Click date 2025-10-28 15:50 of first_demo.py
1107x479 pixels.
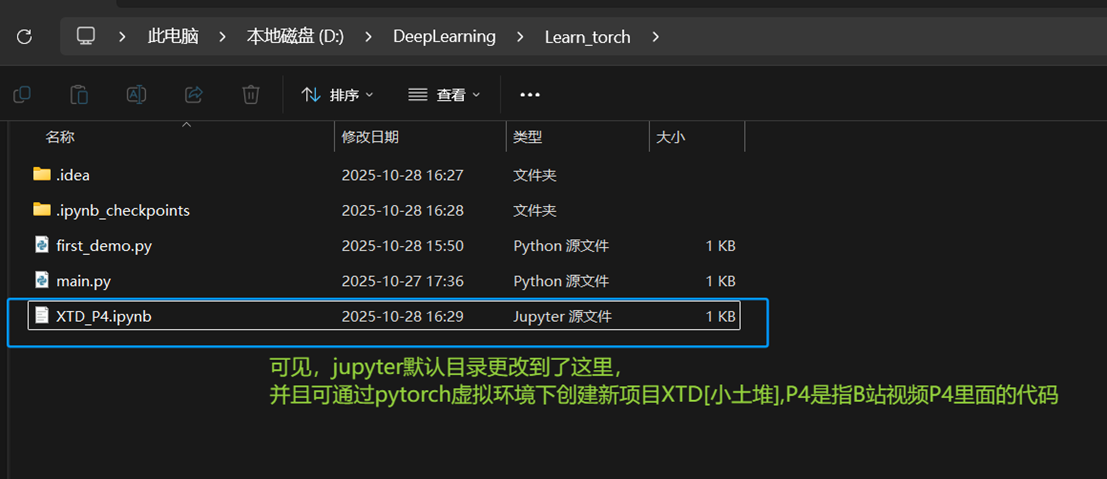coord(402,246)
